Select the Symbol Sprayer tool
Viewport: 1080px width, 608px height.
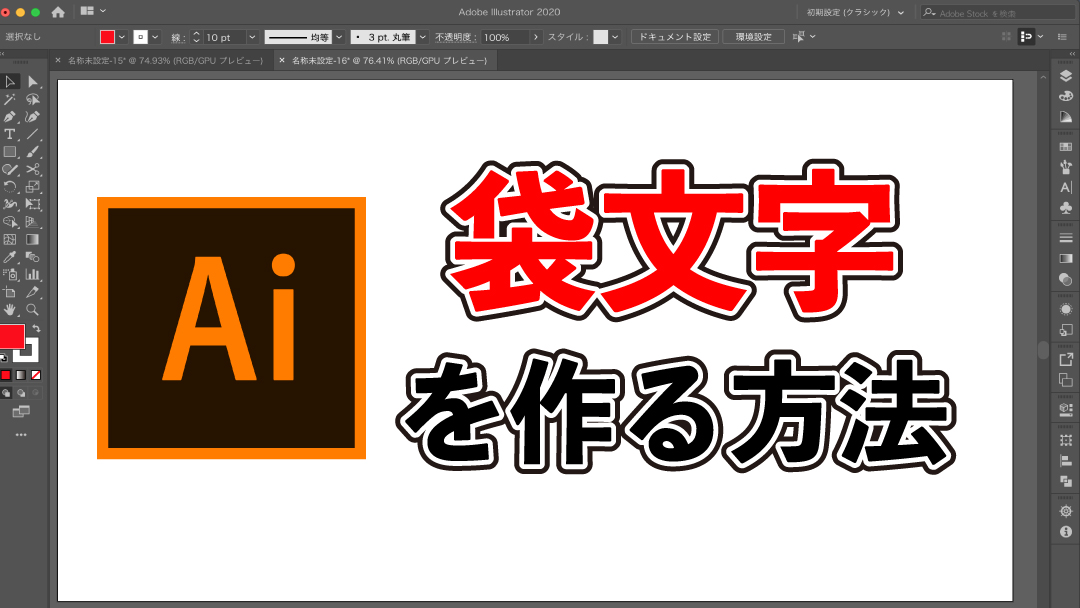[x=10, y=275]
